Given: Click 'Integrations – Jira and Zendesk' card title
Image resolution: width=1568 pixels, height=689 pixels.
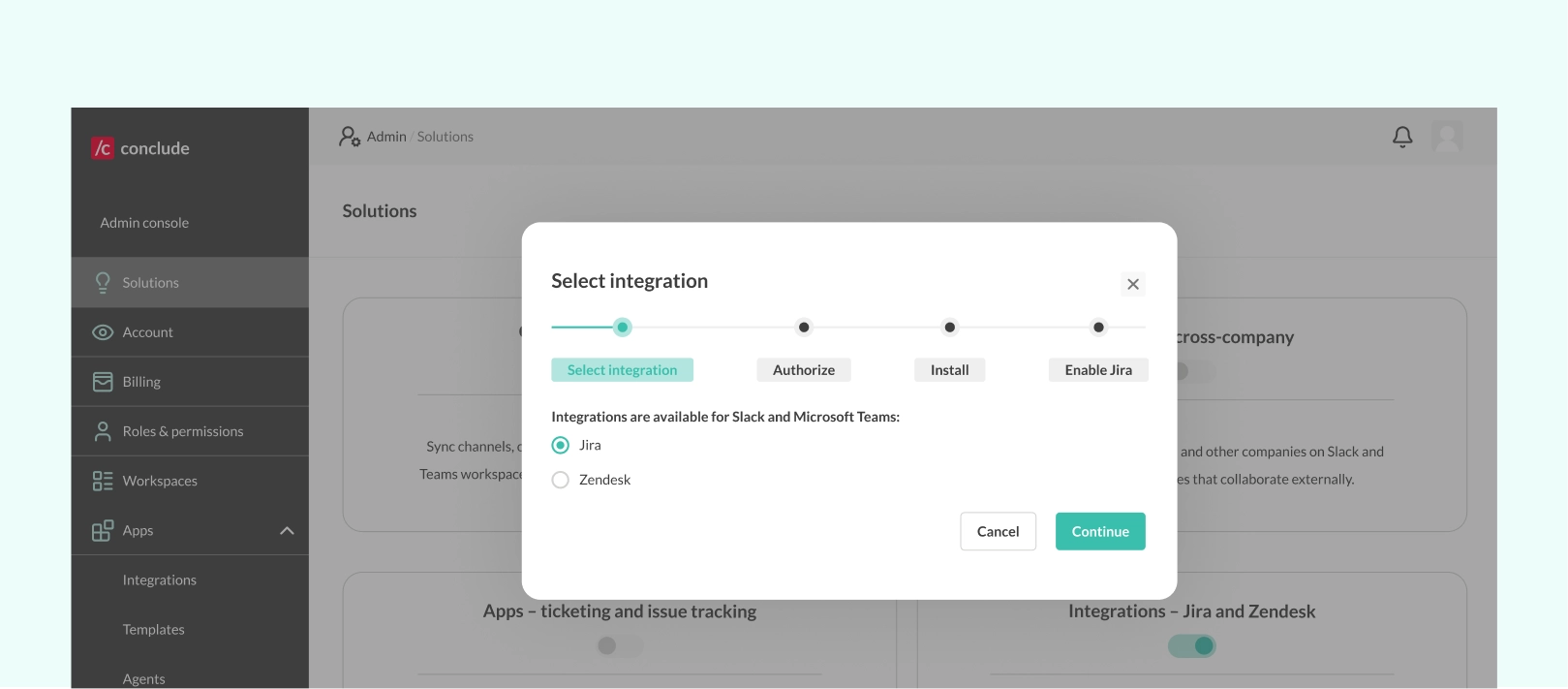Looking at the screenshot, I should click(1192, 611).
